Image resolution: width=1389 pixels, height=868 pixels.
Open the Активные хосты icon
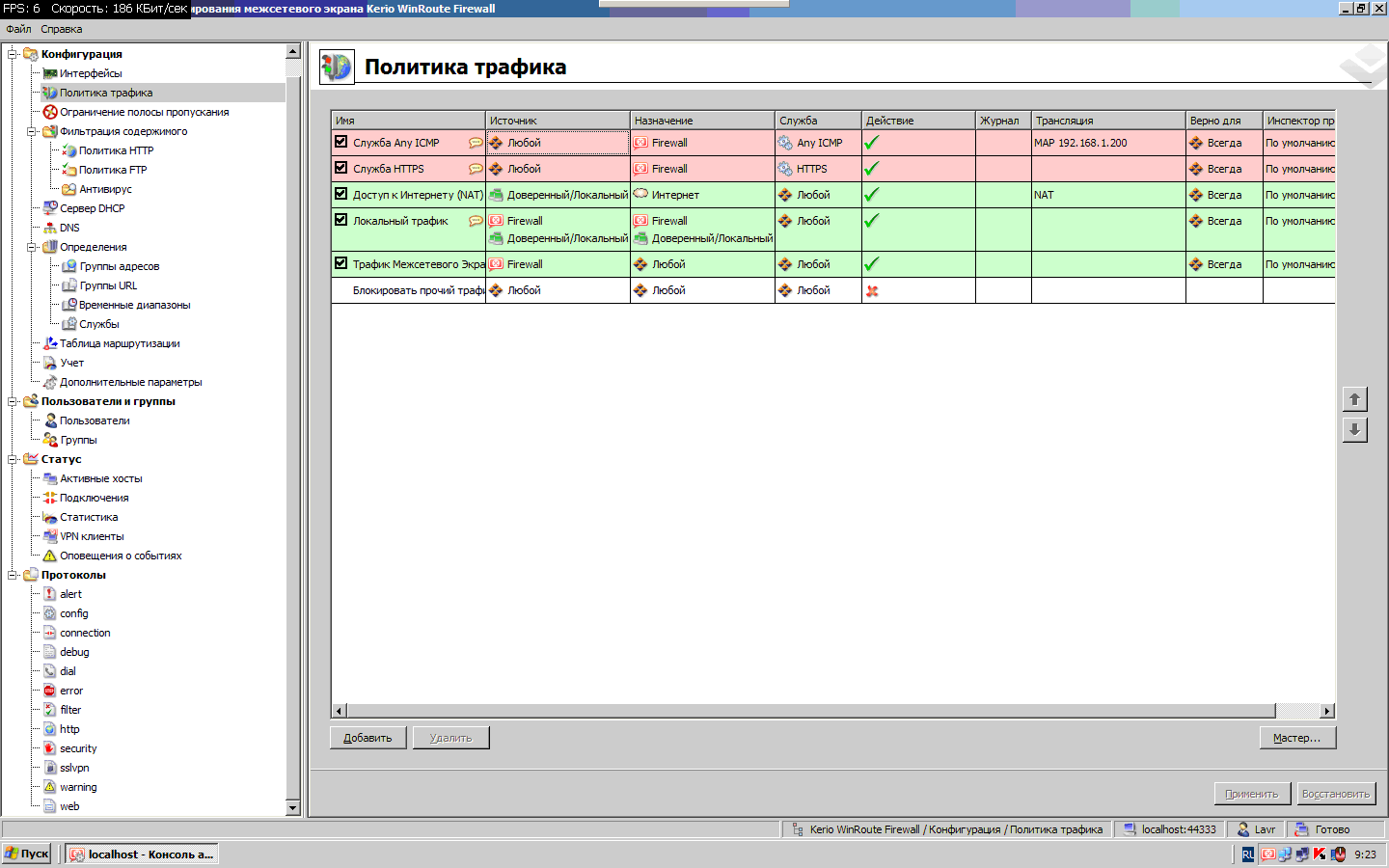pyautogui.click(x=50, y=478)
